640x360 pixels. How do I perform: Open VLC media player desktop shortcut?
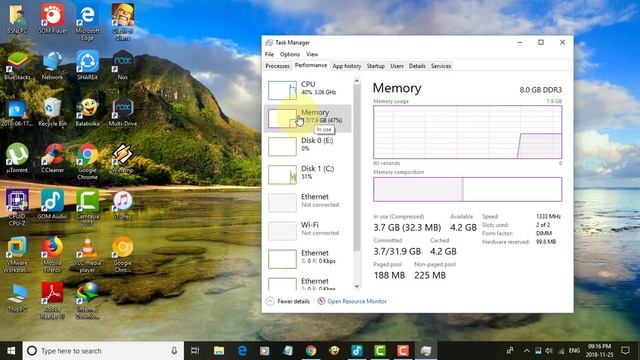coord(87,255)
